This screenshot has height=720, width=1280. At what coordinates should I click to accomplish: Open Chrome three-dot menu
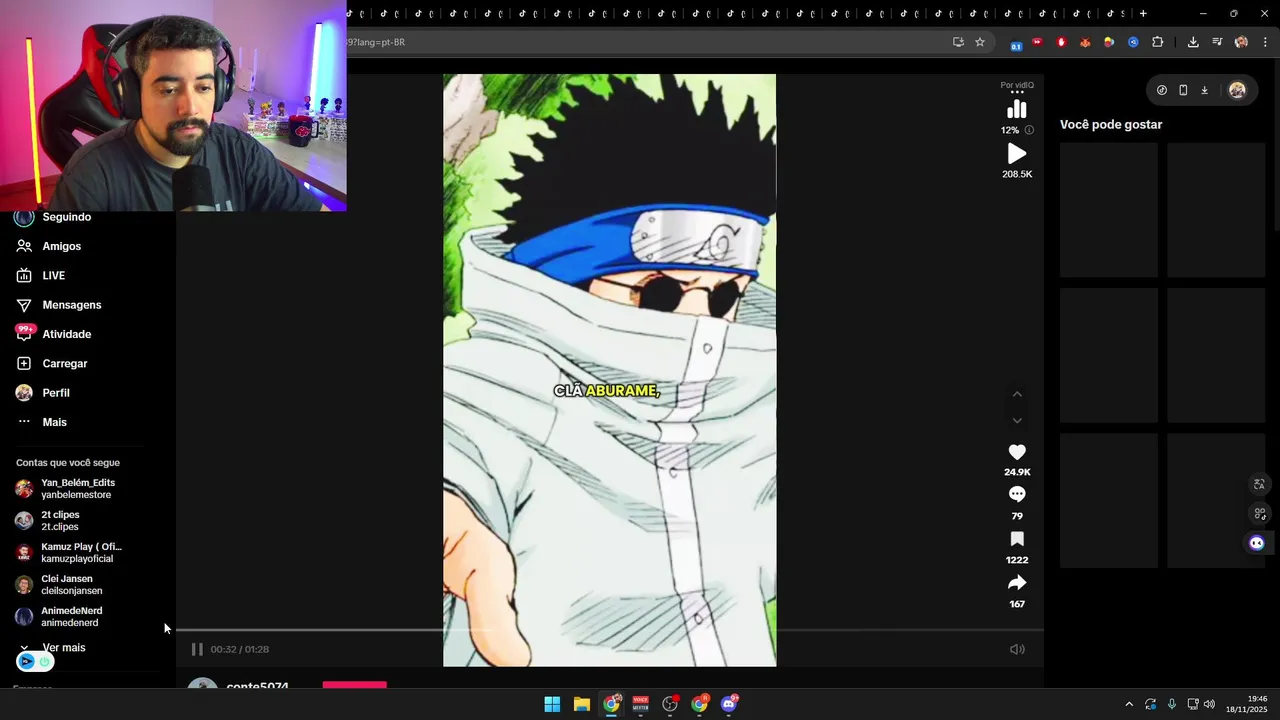pos(1265,42)
